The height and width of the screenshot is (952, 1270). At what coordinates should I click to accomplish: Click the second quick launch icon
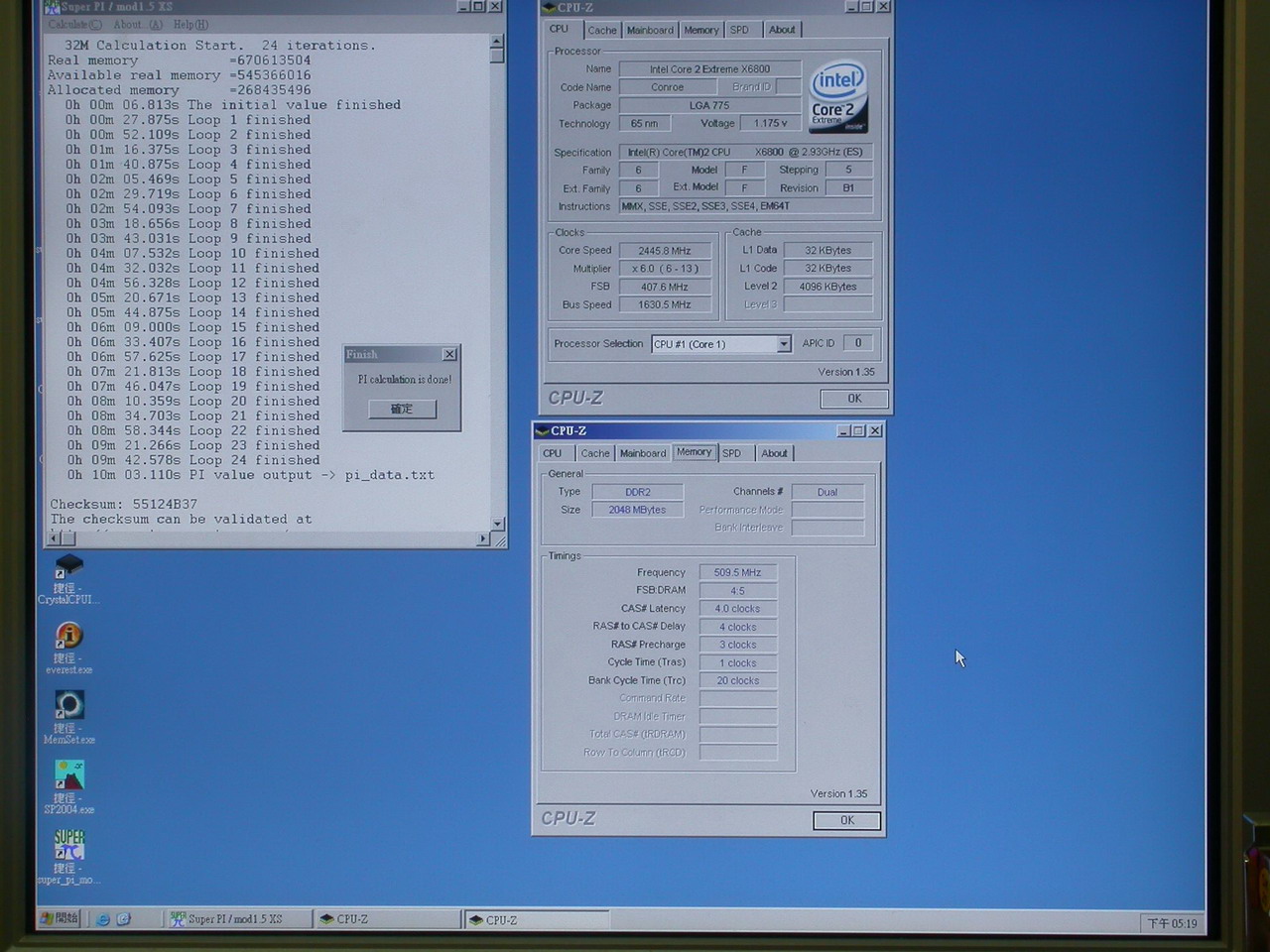click(x=124, y=919)
